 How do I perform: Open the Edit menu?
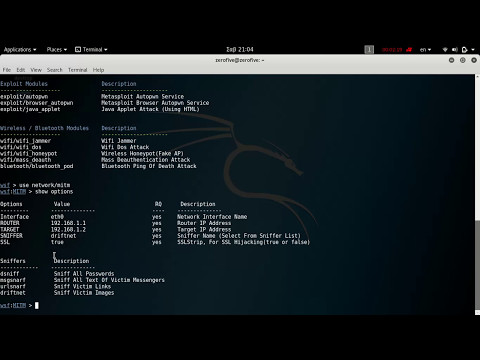pyautogui.click(x=21, y=70)
